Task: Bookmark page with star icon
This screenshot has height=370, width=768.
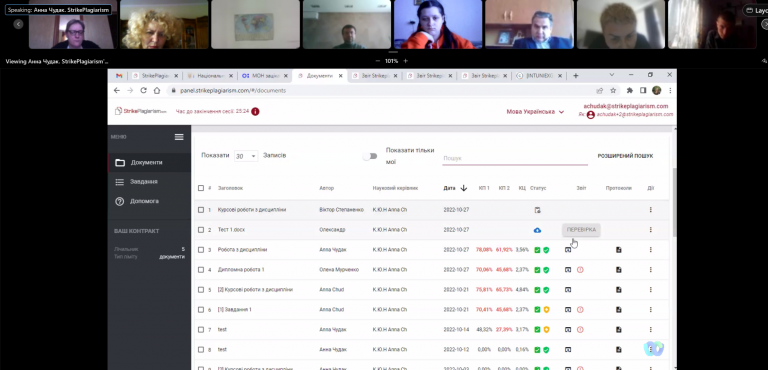Action: pyautogui.click(x=613, y=90)
